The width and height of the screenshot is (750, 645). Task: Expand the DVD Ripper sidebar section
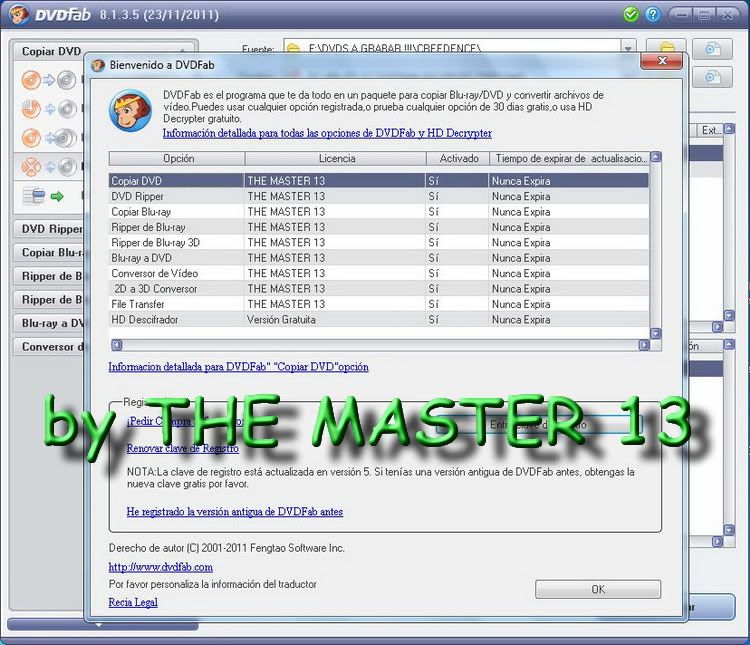(x=49, y=229)
